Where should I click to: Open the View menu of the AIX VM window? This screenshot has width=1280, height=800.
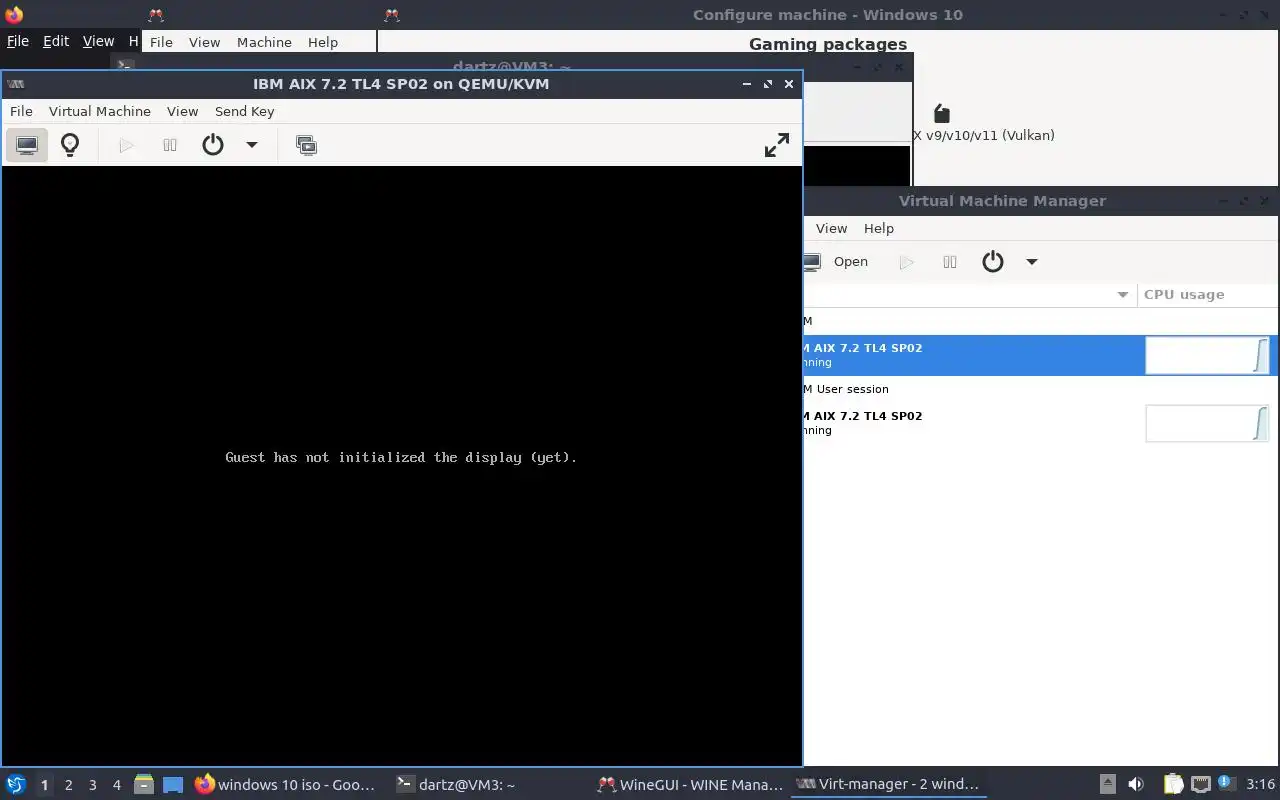[182, 111]
